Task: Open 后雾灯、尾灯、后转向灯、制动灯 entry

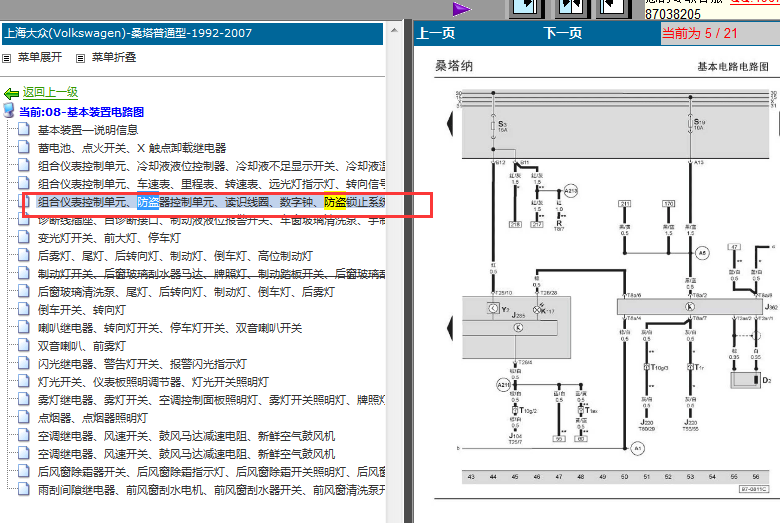Action: [175, 256]
